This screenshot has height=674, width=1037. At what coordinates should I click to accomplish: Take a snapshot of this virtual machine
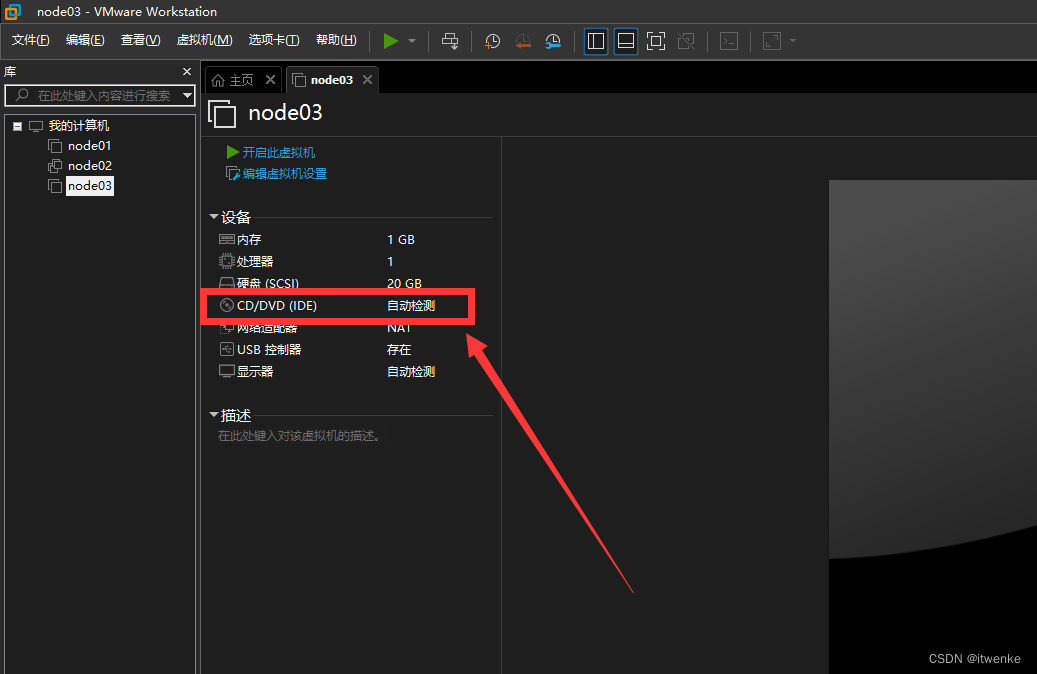click(492, 41)
